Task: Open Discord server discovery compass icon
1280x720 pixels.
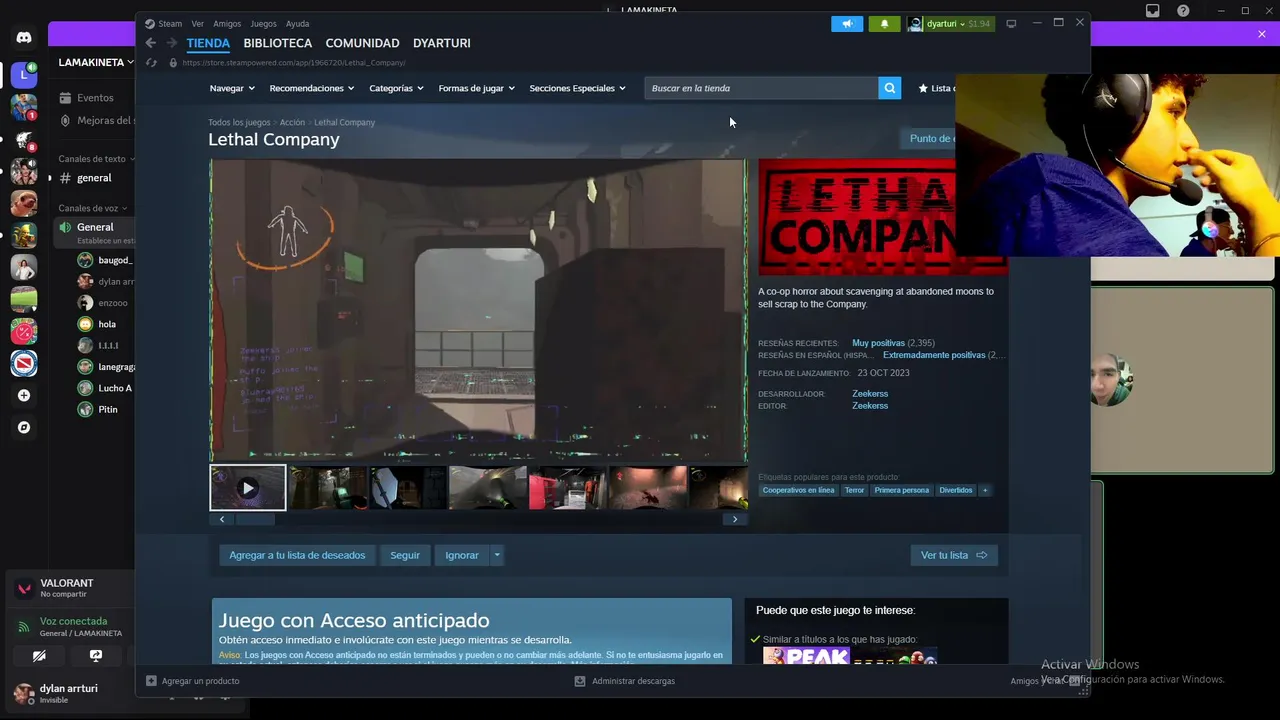Action: (x=24, y=427)
